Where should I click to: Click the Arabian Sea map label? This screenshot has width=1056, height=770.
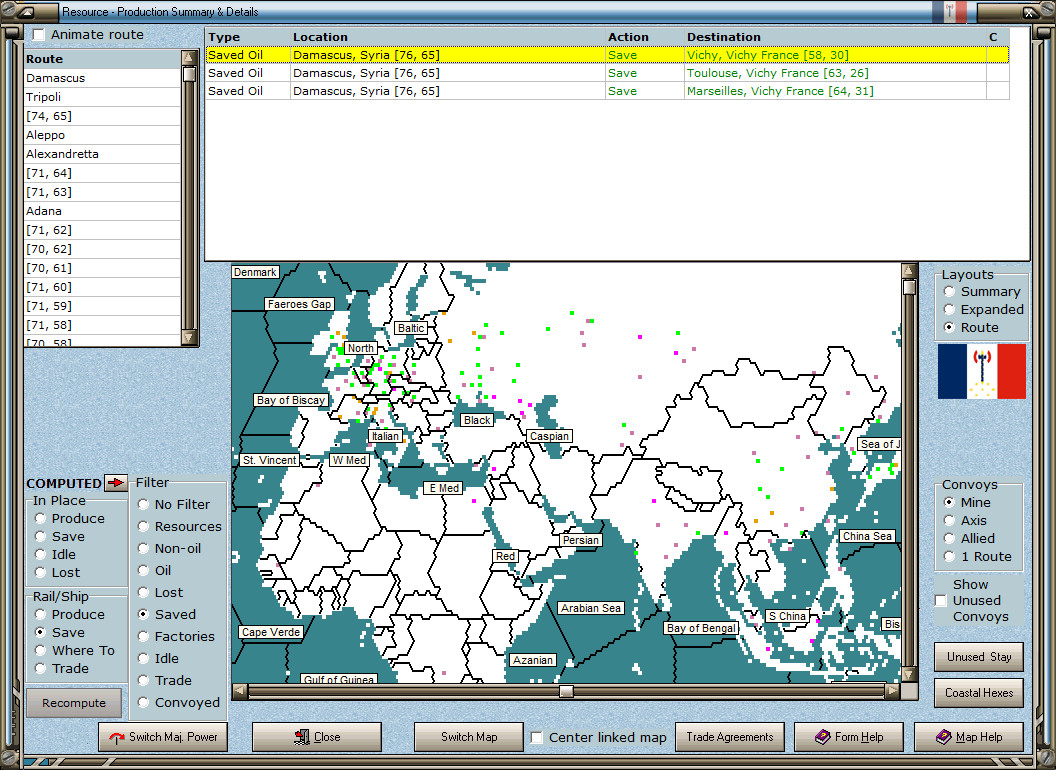[x=591, y=608]
